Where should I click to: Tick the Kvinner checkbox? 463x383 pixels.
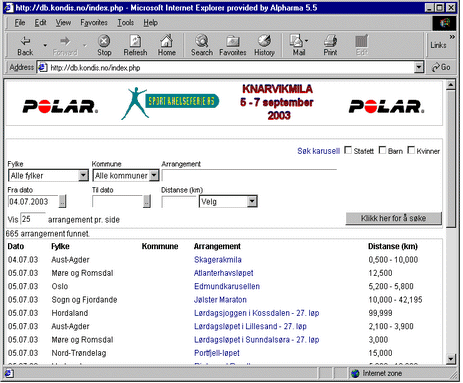point(411,150)
